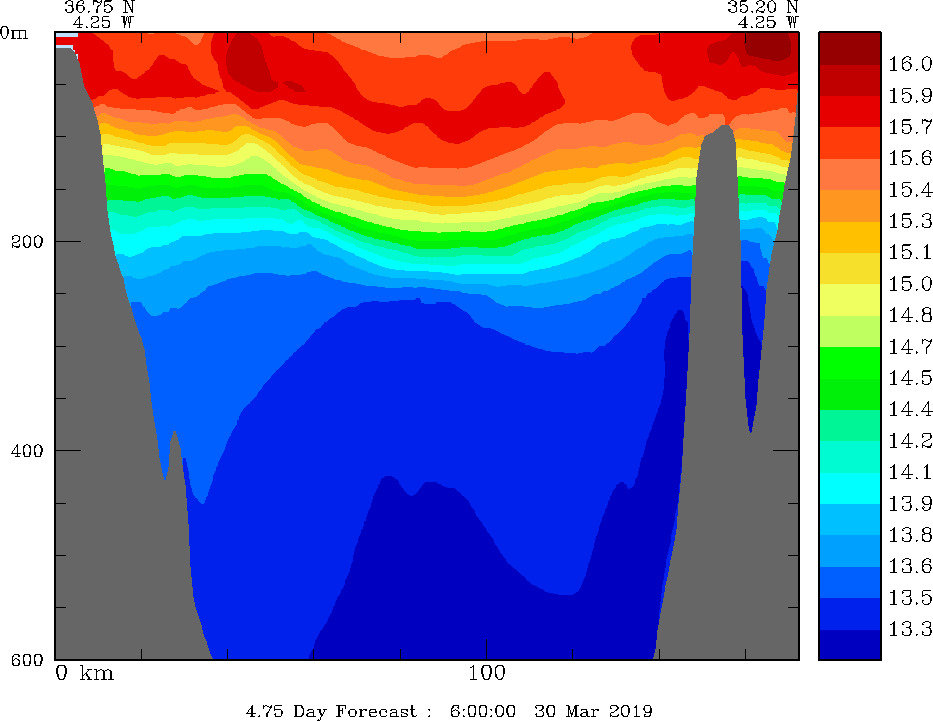Click the '600' depth axis label
The width and height of the screenshot is (933, 721).
27,659
